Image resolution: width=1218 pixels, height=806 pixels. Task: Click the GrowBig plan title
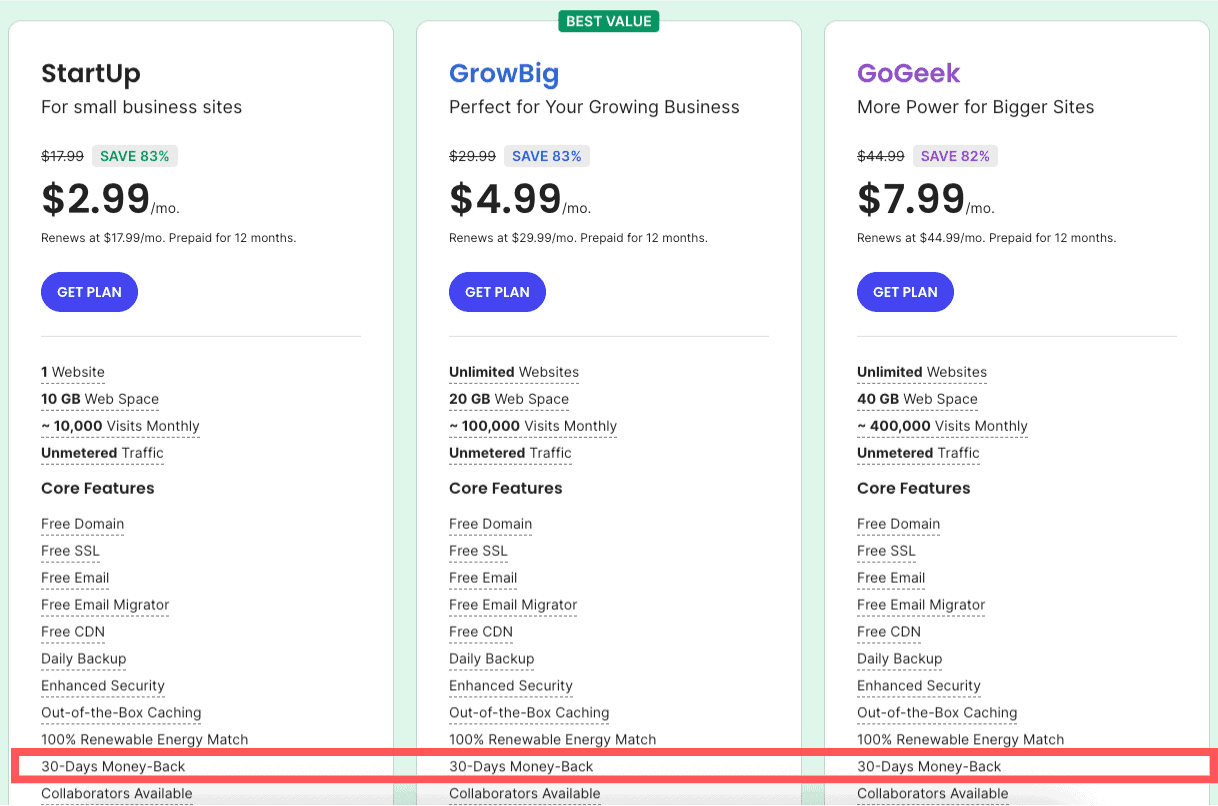pos(504,73)
